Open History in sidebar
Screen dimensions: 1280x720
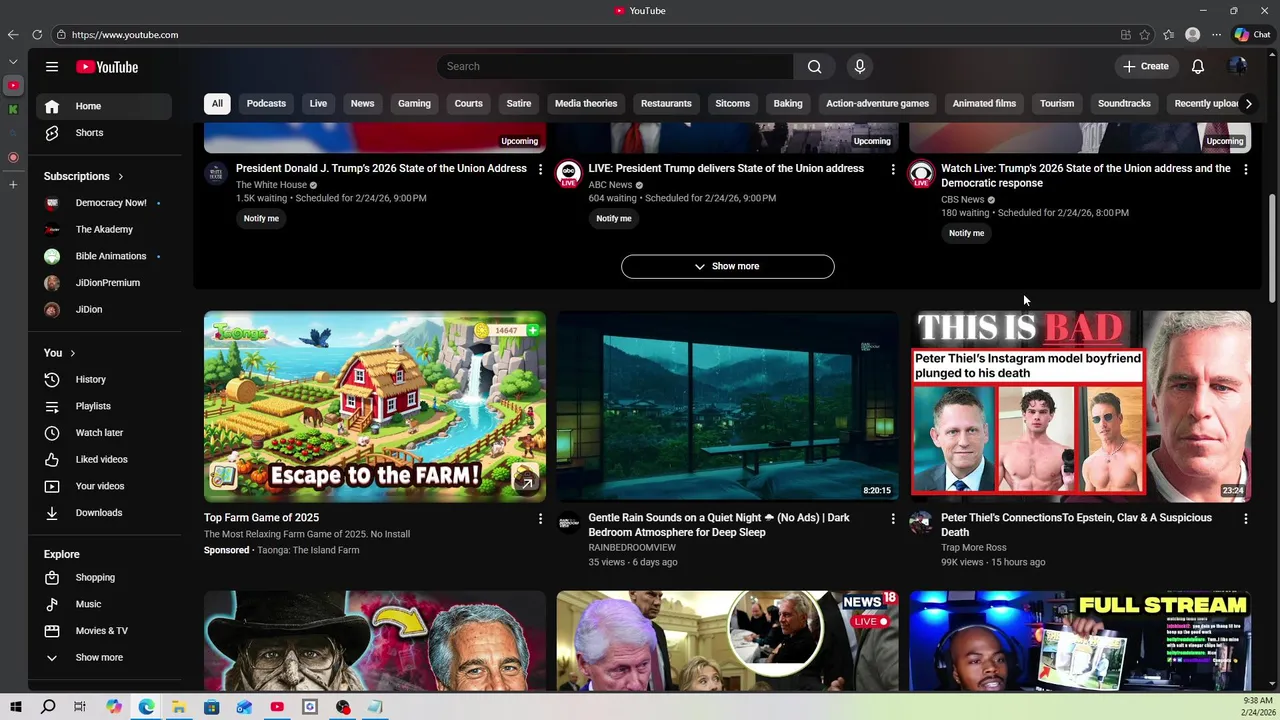[x=104, y=380]
